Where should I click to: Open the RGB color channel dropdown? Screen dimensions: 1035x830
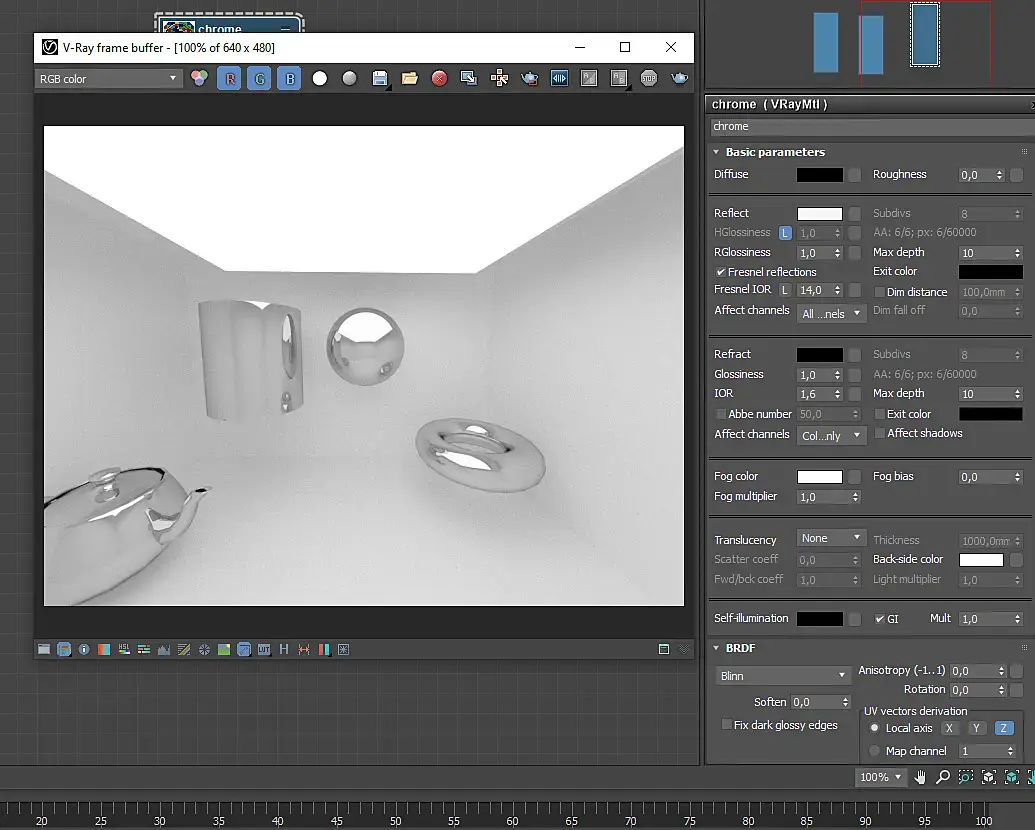(108, 78)
